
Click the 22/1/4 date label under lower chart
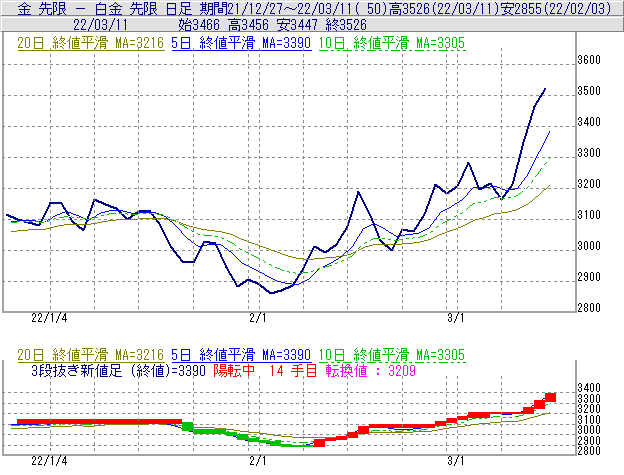pyautogui.click(x=49, y=461)
